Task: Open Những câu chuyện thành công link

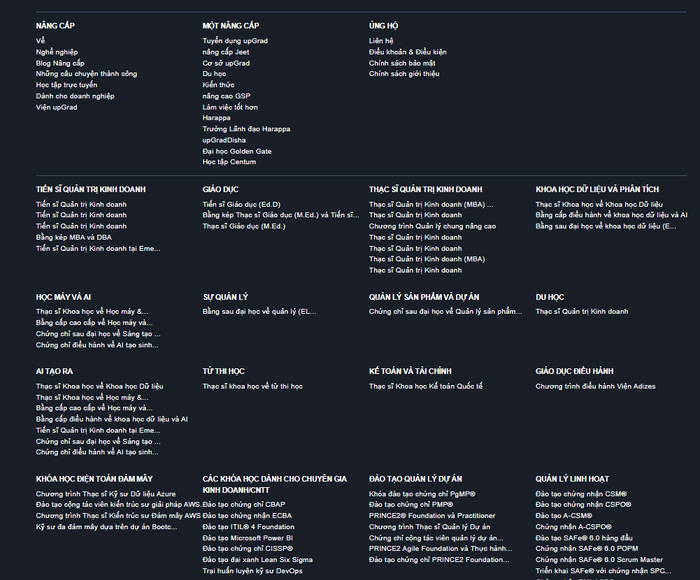Action: 86,74
